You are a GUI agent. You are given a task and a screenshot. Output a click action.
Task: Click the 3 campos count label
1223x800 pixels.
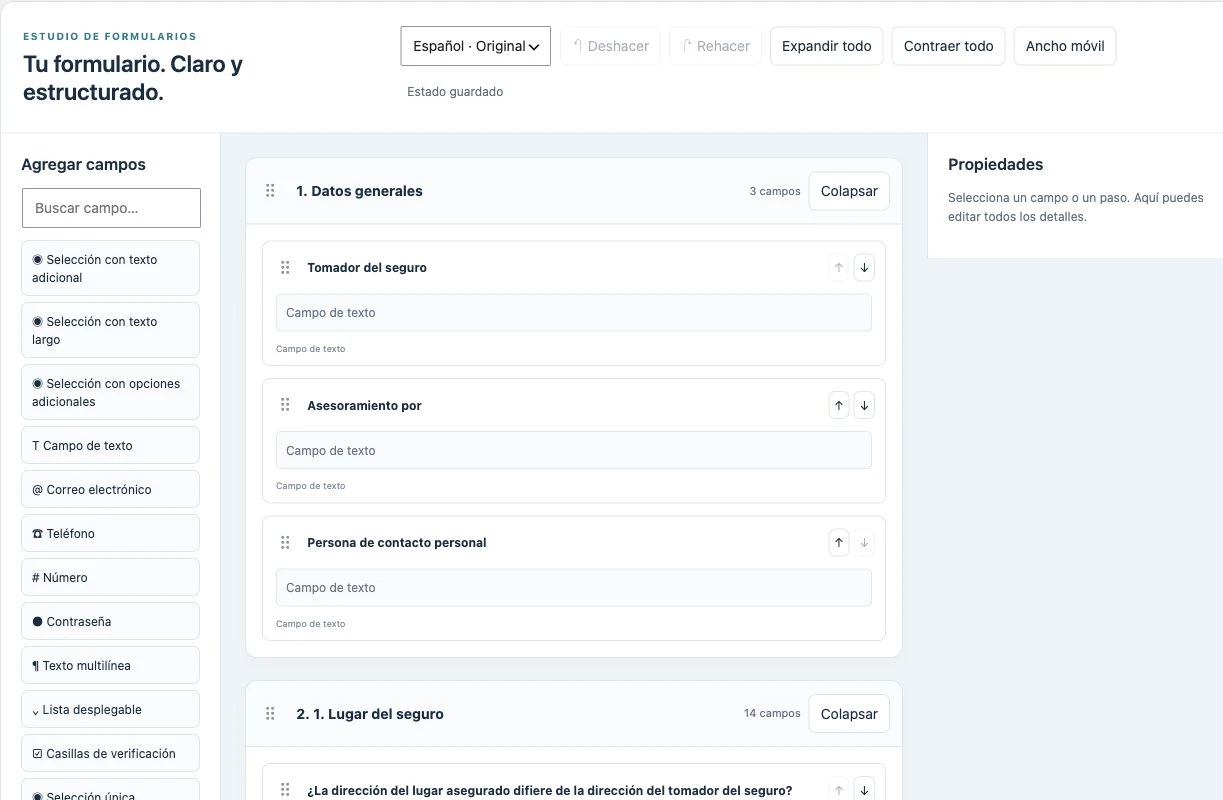click(x=775, y=191)
